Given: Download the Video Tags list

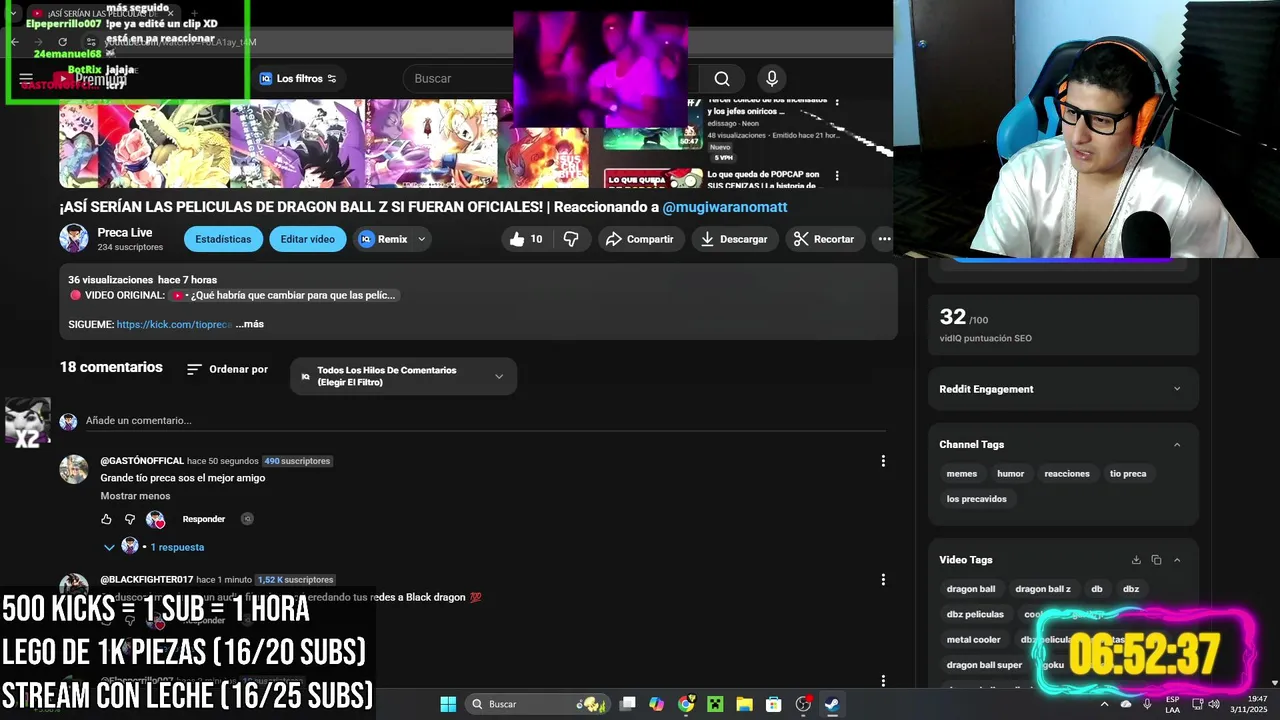Looking at the screenshot, I should coord(1136,560).
